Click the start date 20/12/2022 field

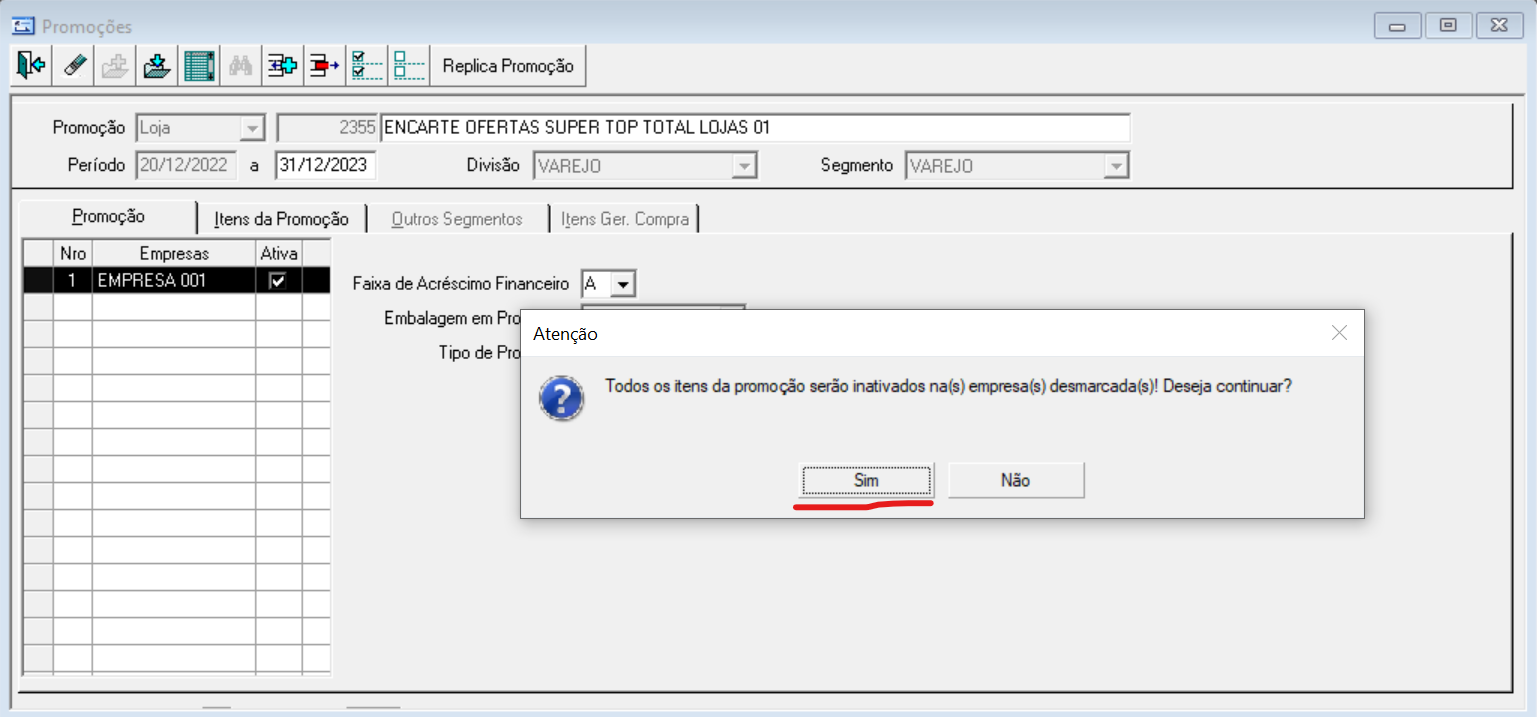[x=186, y=165]
